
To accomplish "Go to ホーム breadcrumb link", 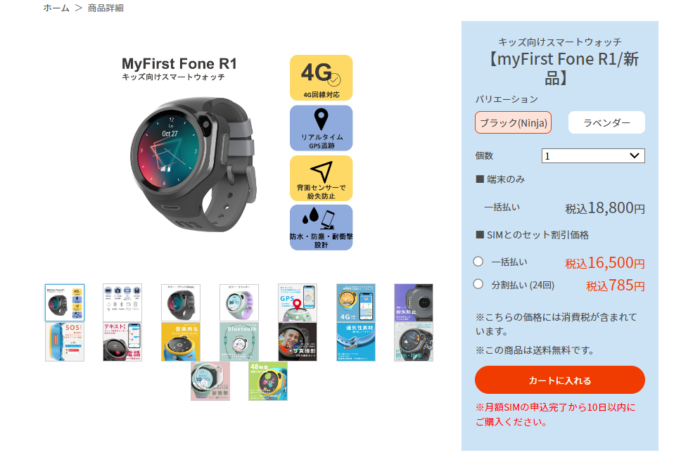I will (56, 8).
